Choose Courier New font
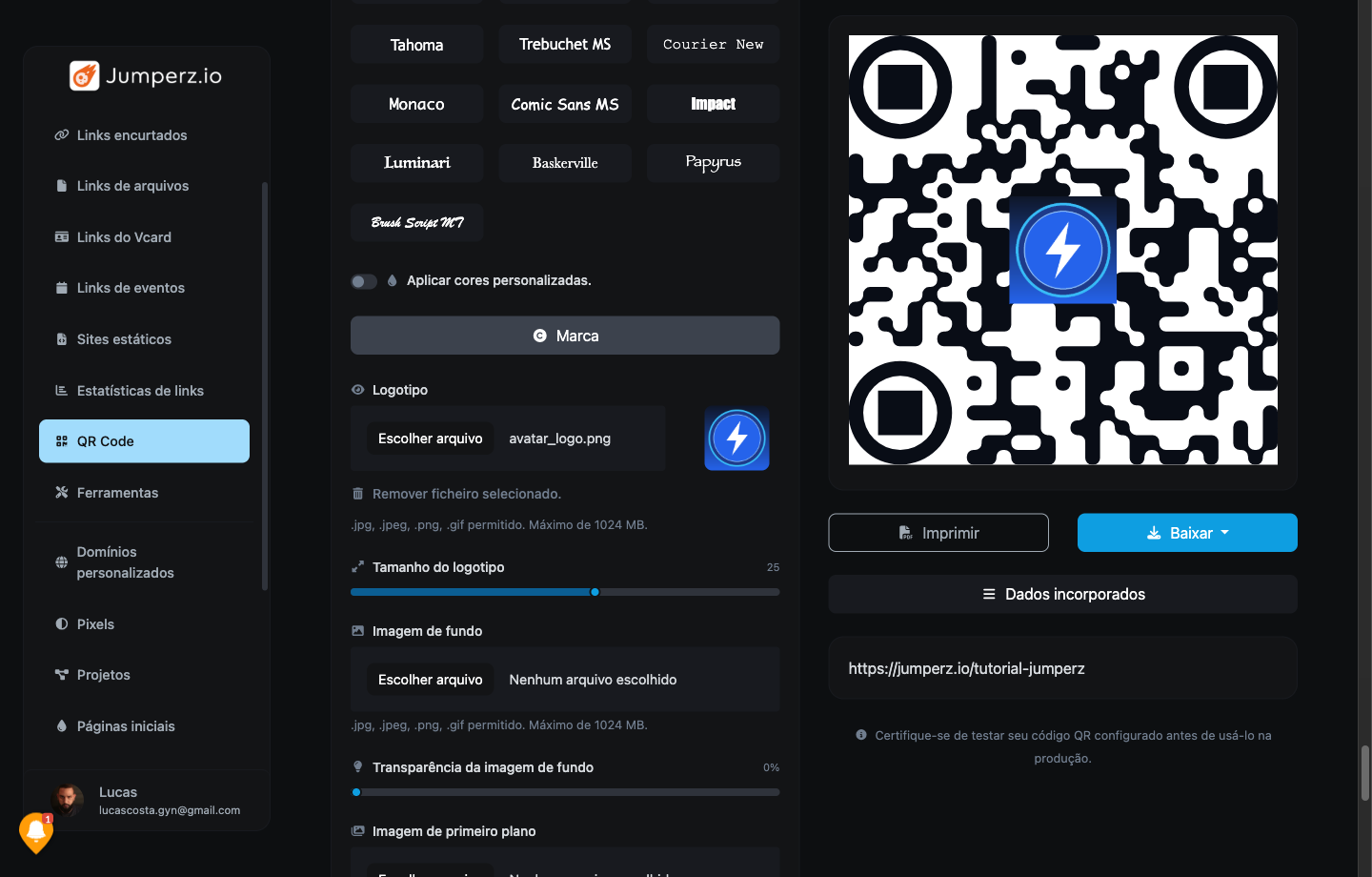1372x877 pixels. tap(714, 45)
